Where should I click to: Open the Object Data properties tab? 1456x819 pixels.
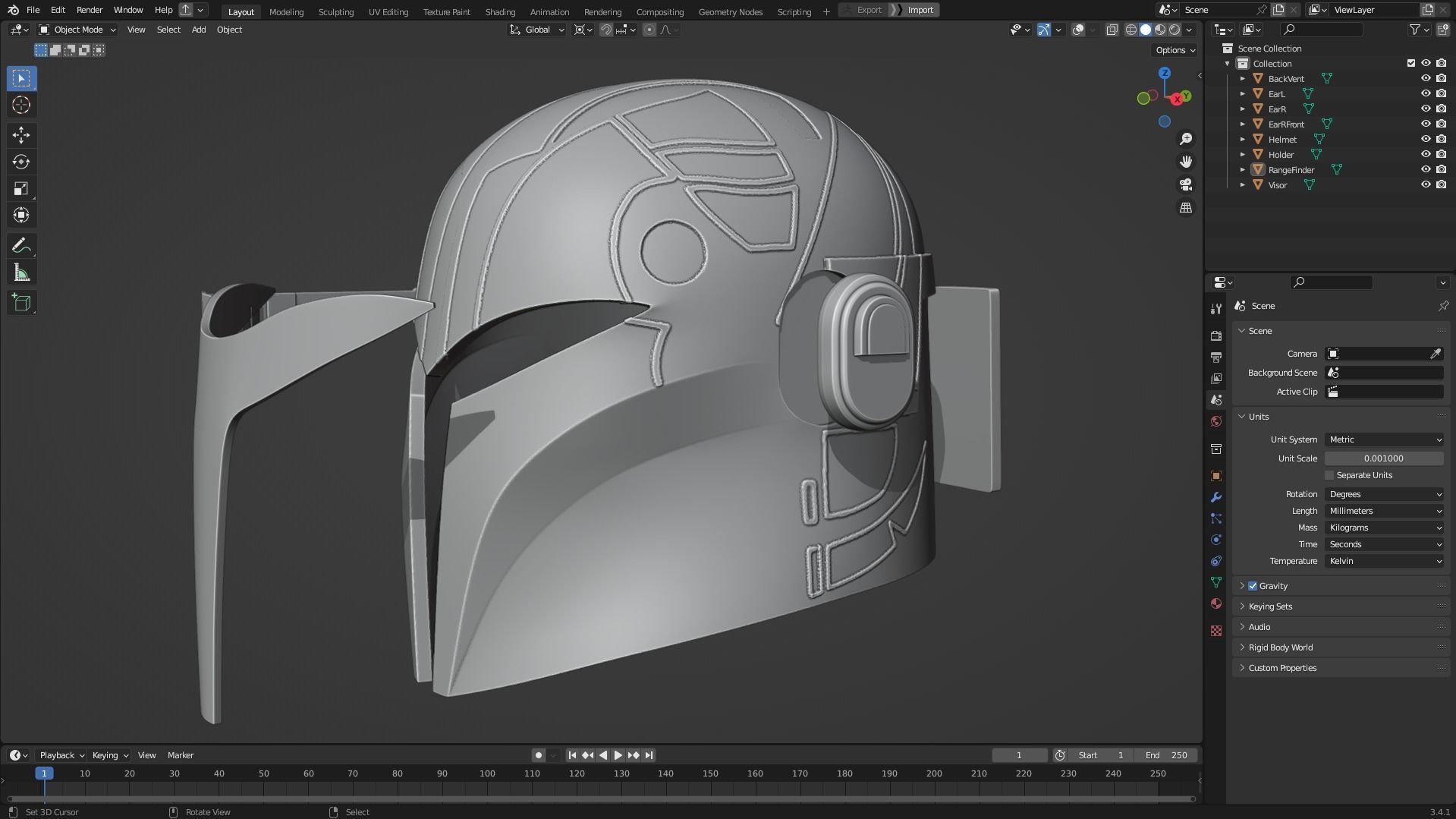[x=1216, y=582]
